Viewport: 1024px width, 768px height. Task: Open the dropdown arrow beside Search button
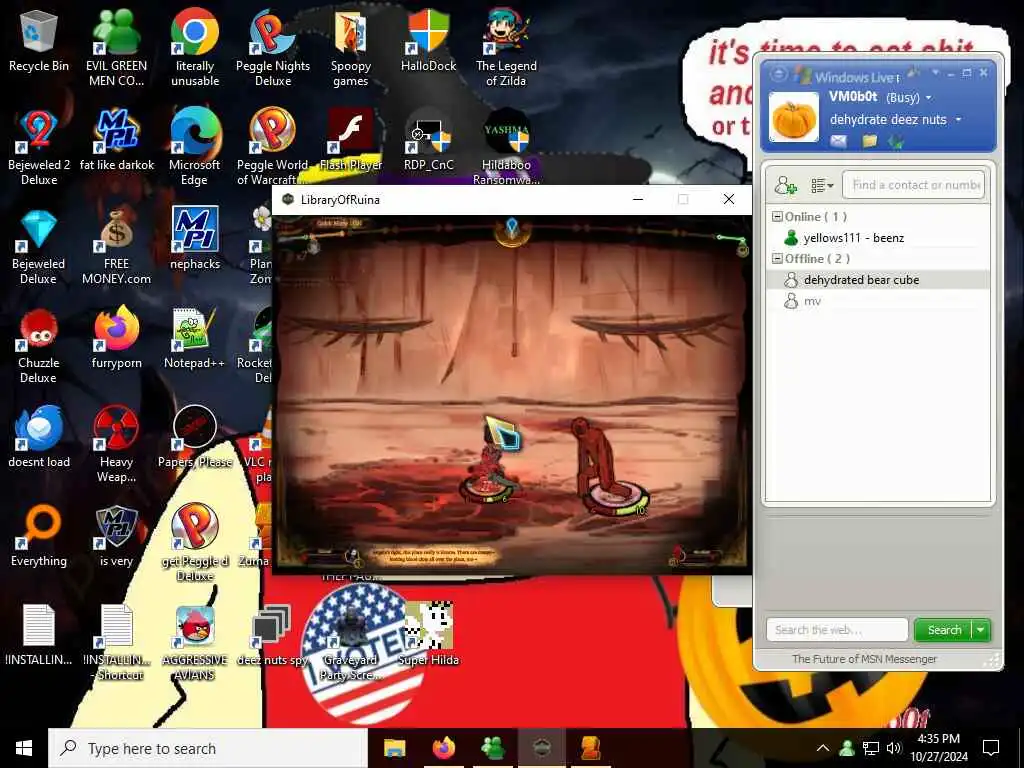[981, 630]
